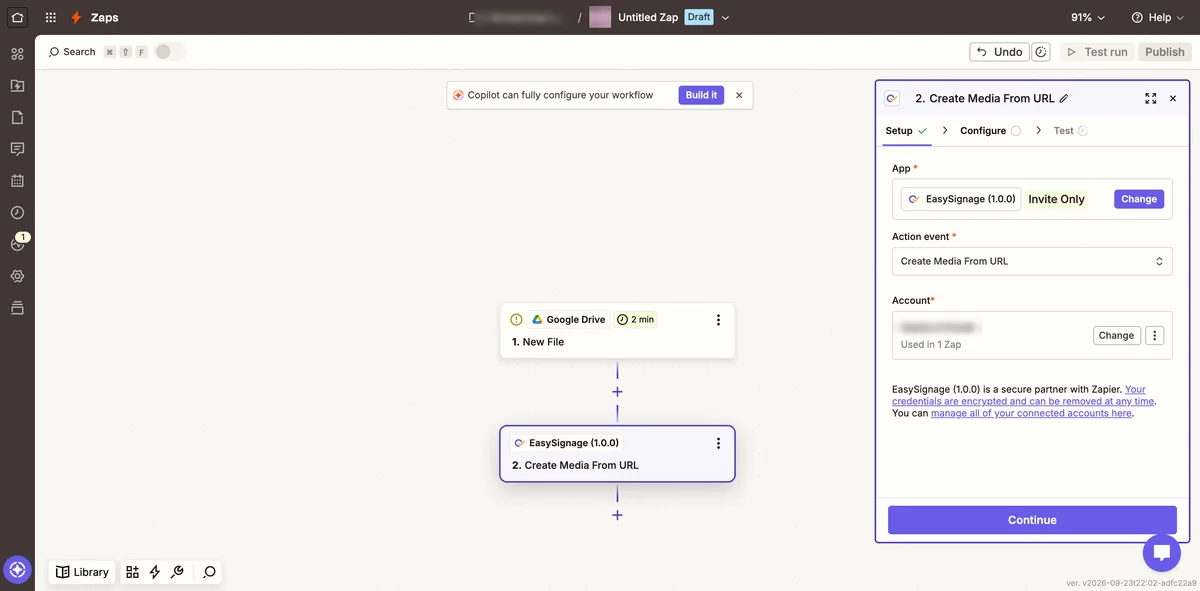Screen dimensions: 1200x591
Task: Click the warning icon on Google Drive step
Action: point(516,320)
